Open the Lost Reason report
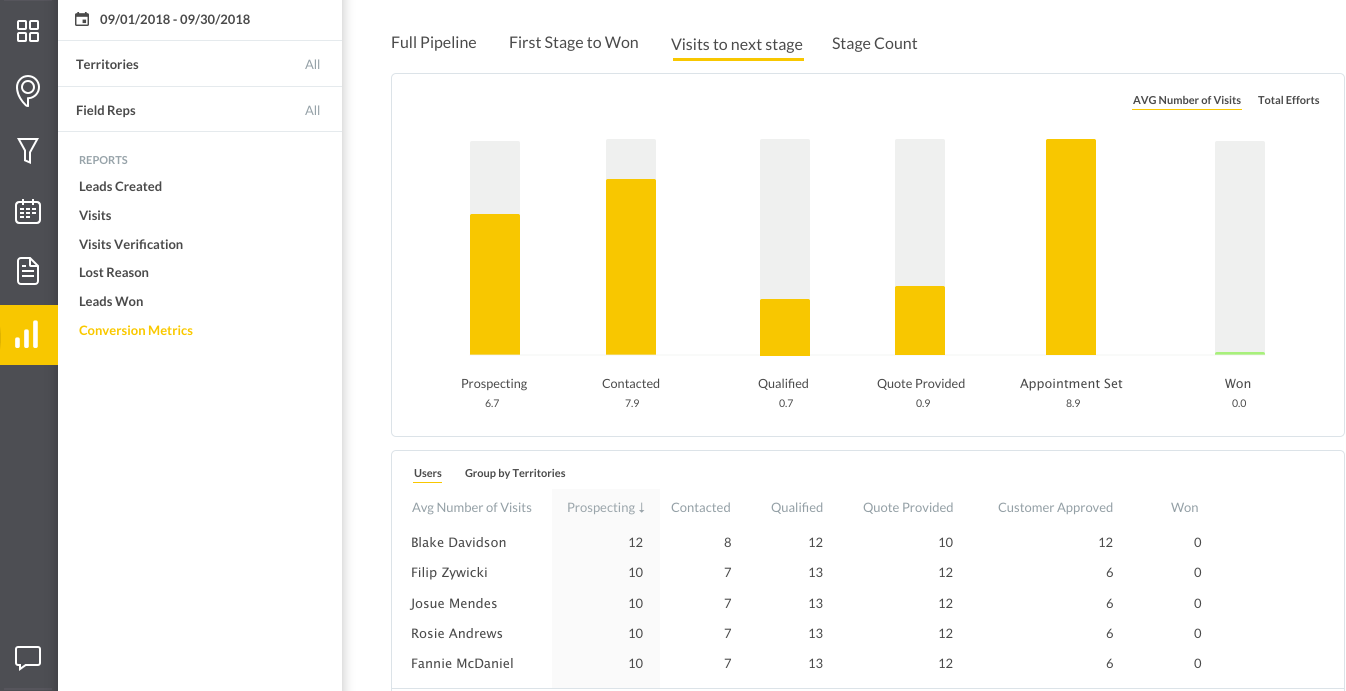Screen dimensions: 1346x691 point(114,272)
